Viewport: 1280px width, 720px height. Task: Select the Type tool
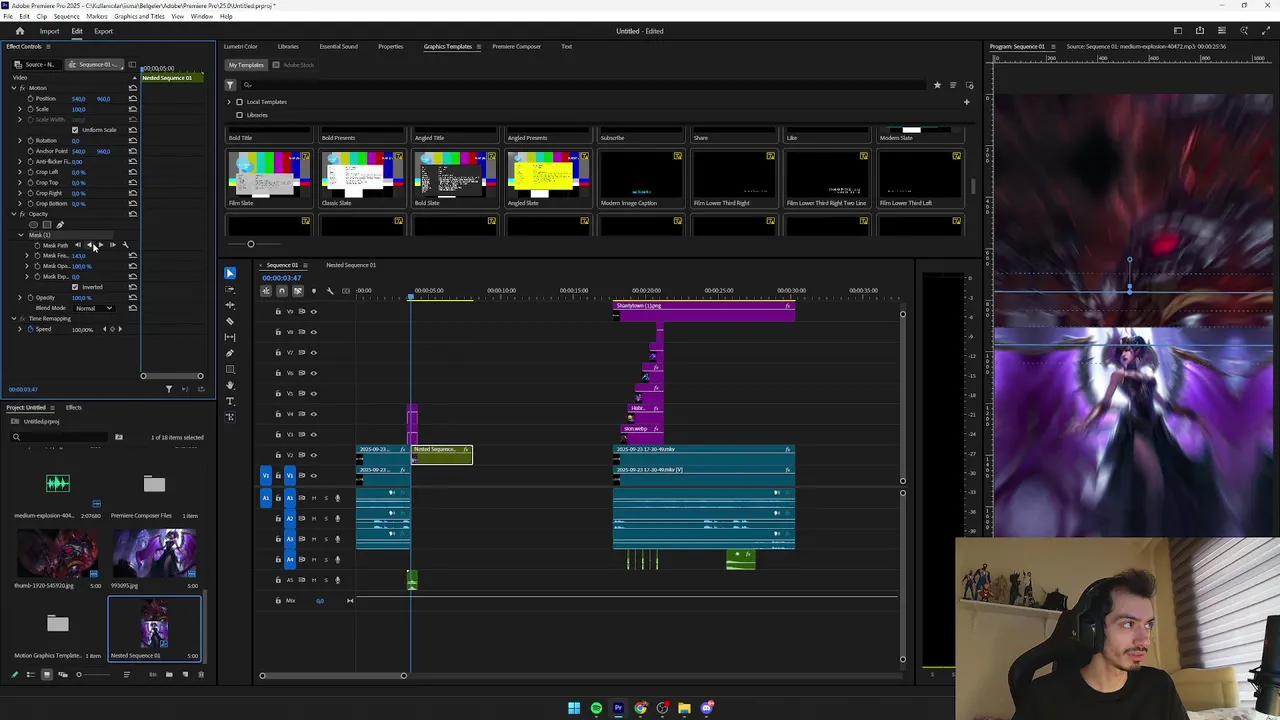tap(230, 401)
